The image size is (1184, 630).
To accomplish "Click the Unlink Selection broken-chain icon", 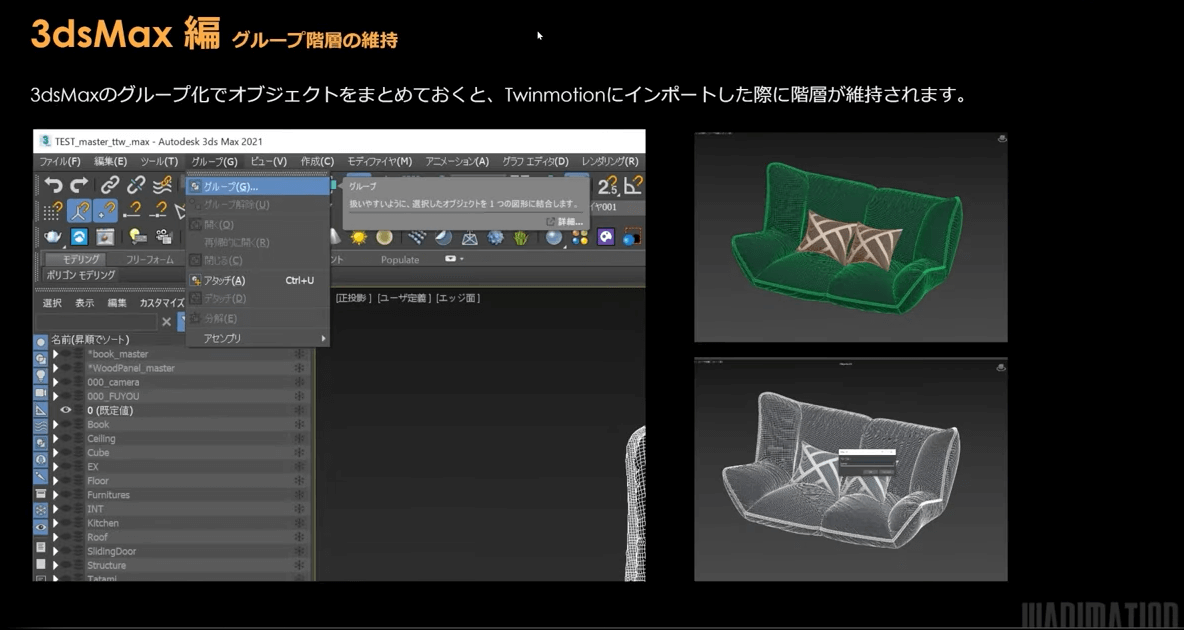I will click(x=136, y=184).
